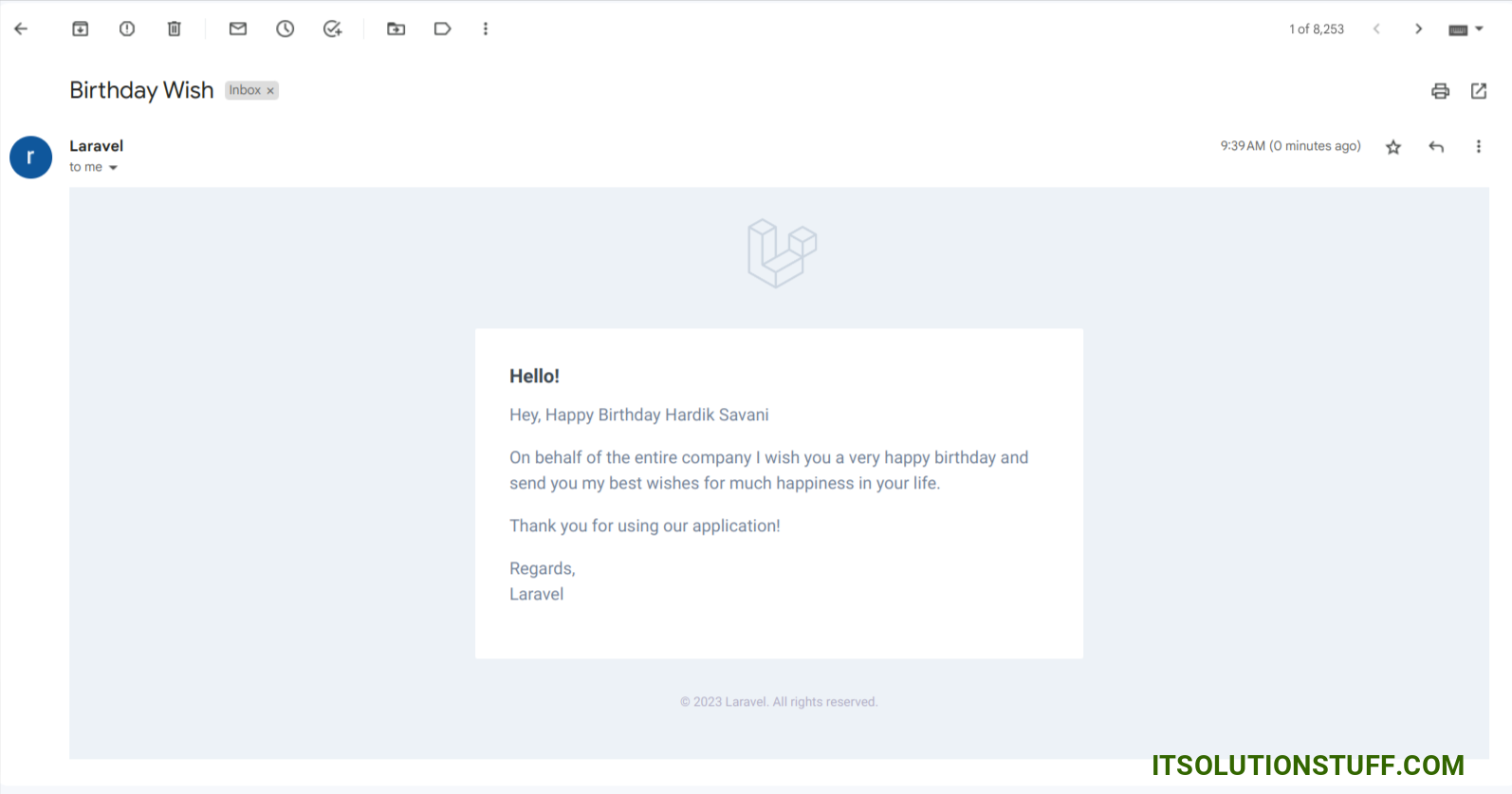
Task: Archive this Birthday Wish email
Action: point(81,29)
